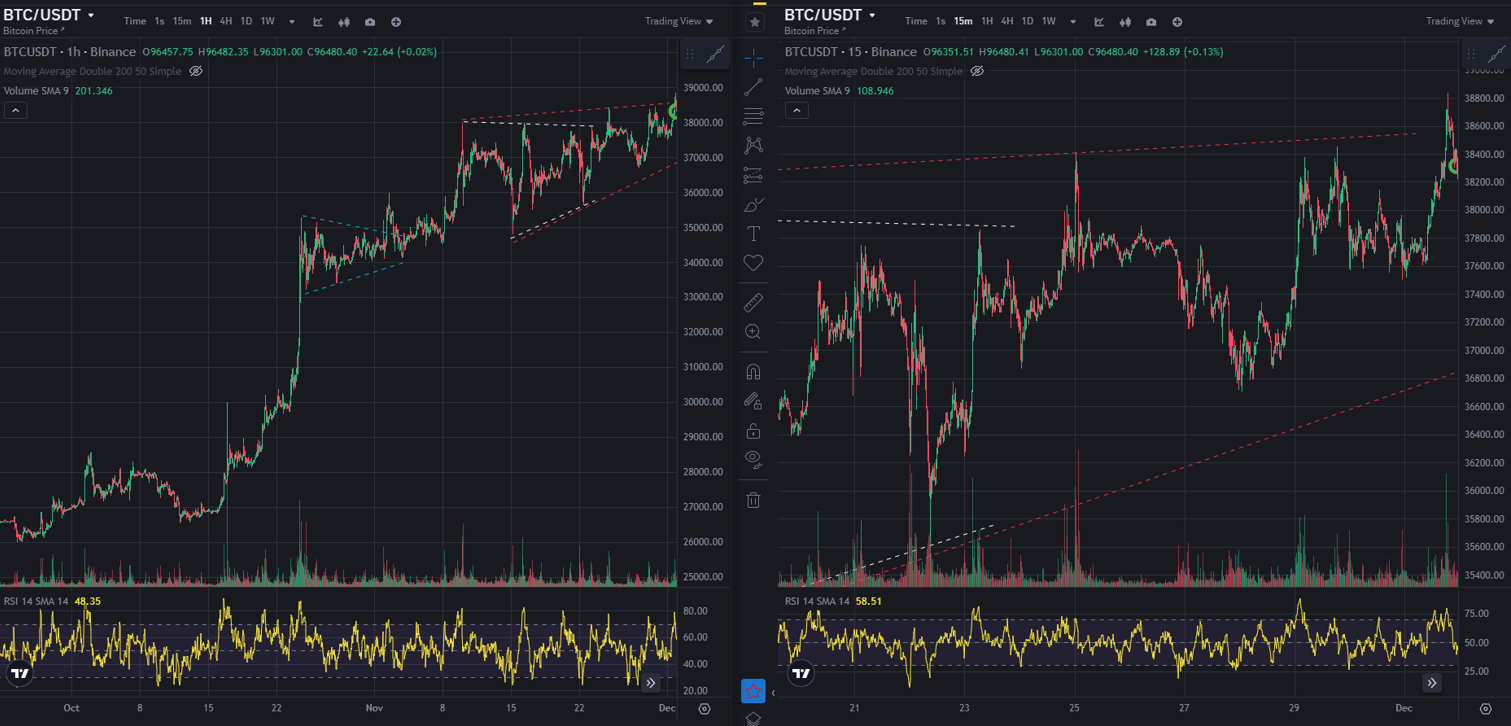Click BTCUSDT 1h Binance symbol legend
The image size is (1511, 726).
tap(70, 51)
